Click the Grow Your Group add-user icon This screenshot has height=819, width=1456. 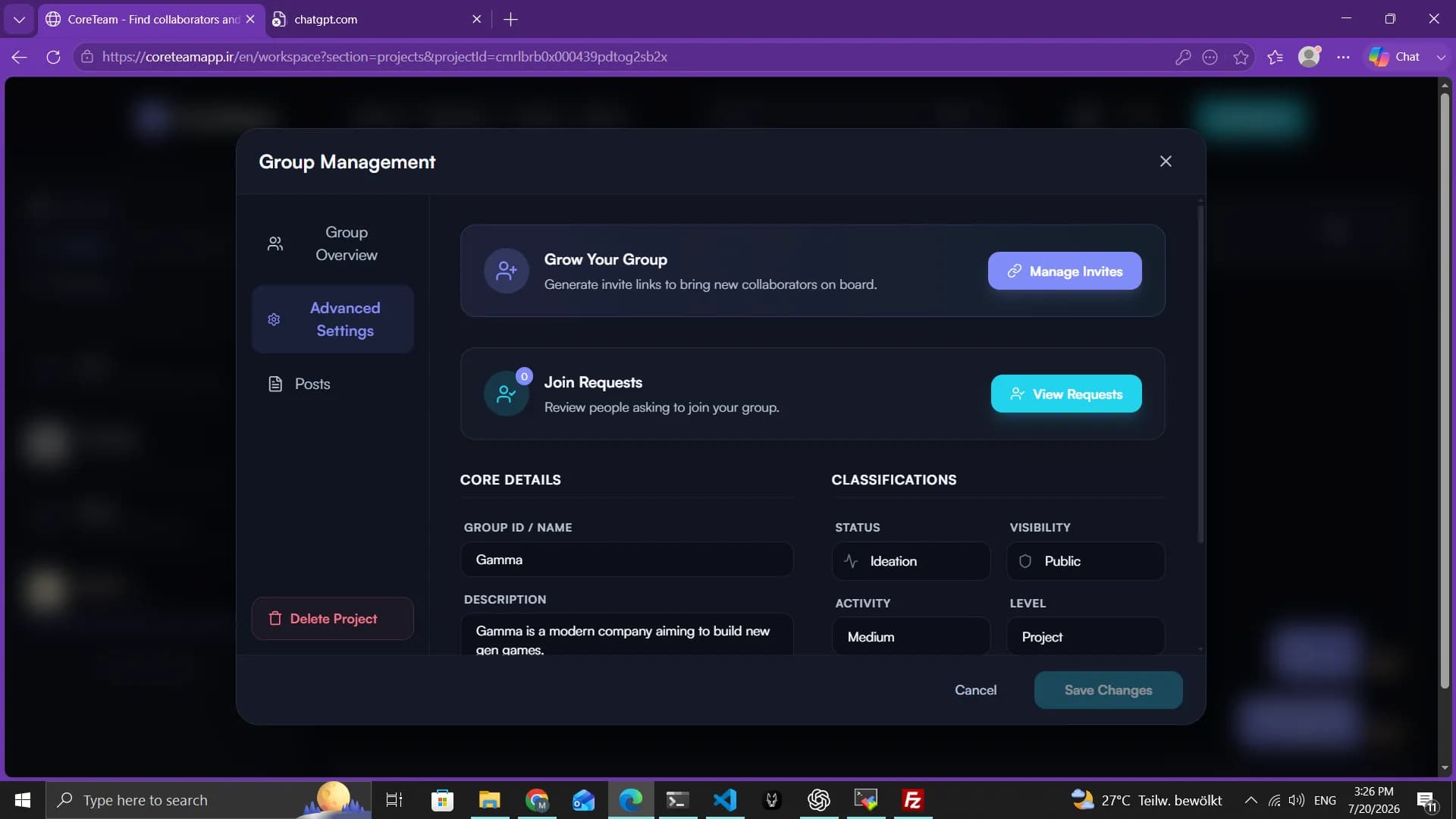click(x=507, y=271)
